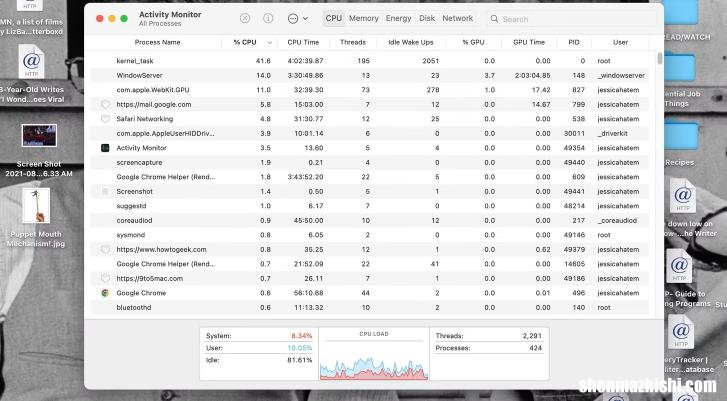Click the User CPU percentage value
The image size is (727, 401).
click(x=300, y=348)
